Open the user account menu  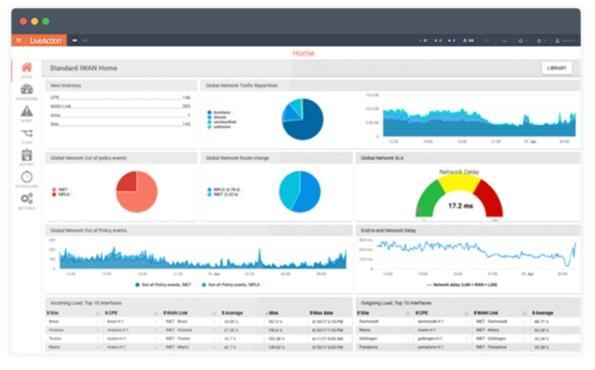point(566,41)
